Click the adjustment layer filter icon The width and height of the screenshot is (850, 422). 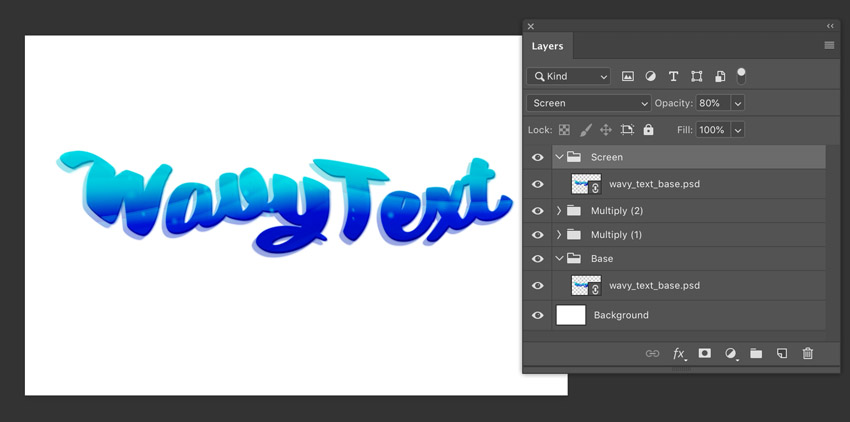point(651,76)
